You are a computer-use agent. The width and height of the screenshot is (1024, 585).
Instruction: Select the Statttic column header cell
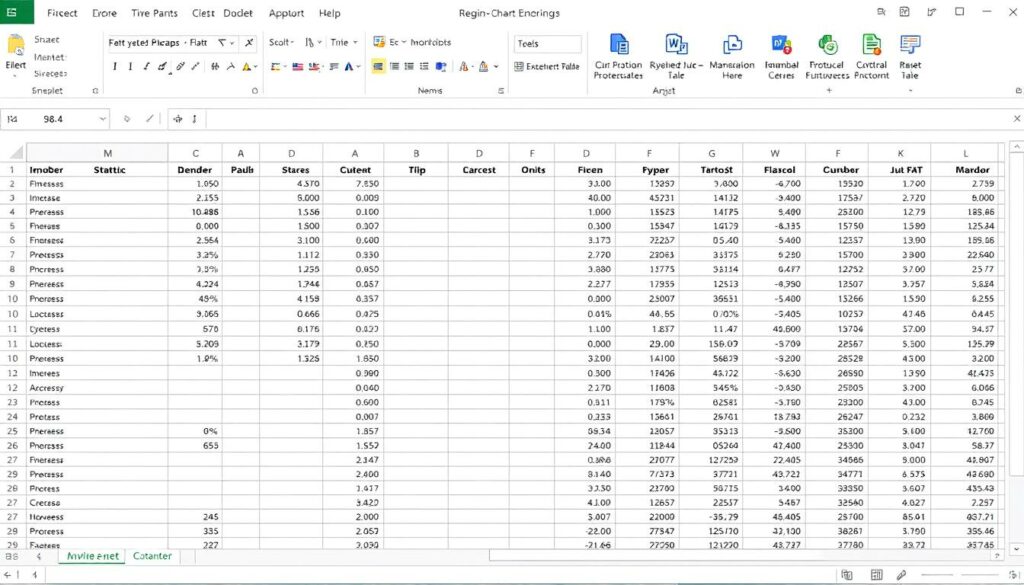click(x=109, y=170)
